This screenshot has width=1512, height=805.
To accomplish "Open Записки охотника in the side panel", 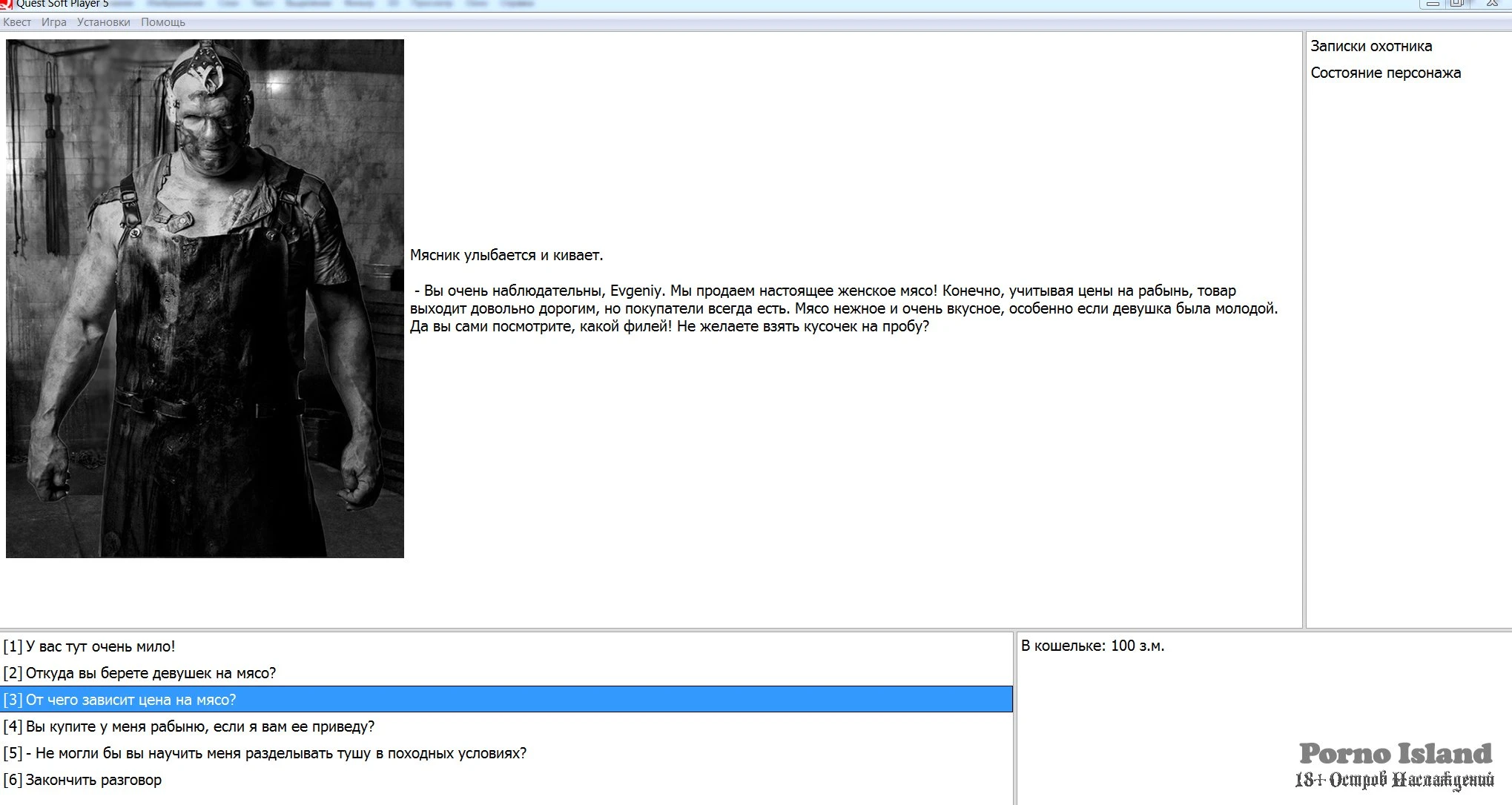I will point(1371,46).
